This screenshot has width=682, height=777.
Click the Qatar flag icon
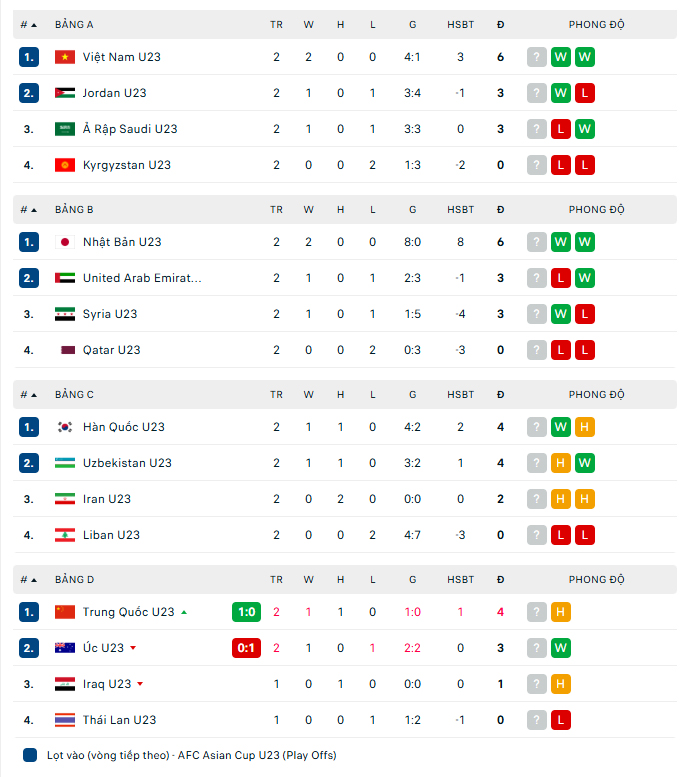coord(65,350)
